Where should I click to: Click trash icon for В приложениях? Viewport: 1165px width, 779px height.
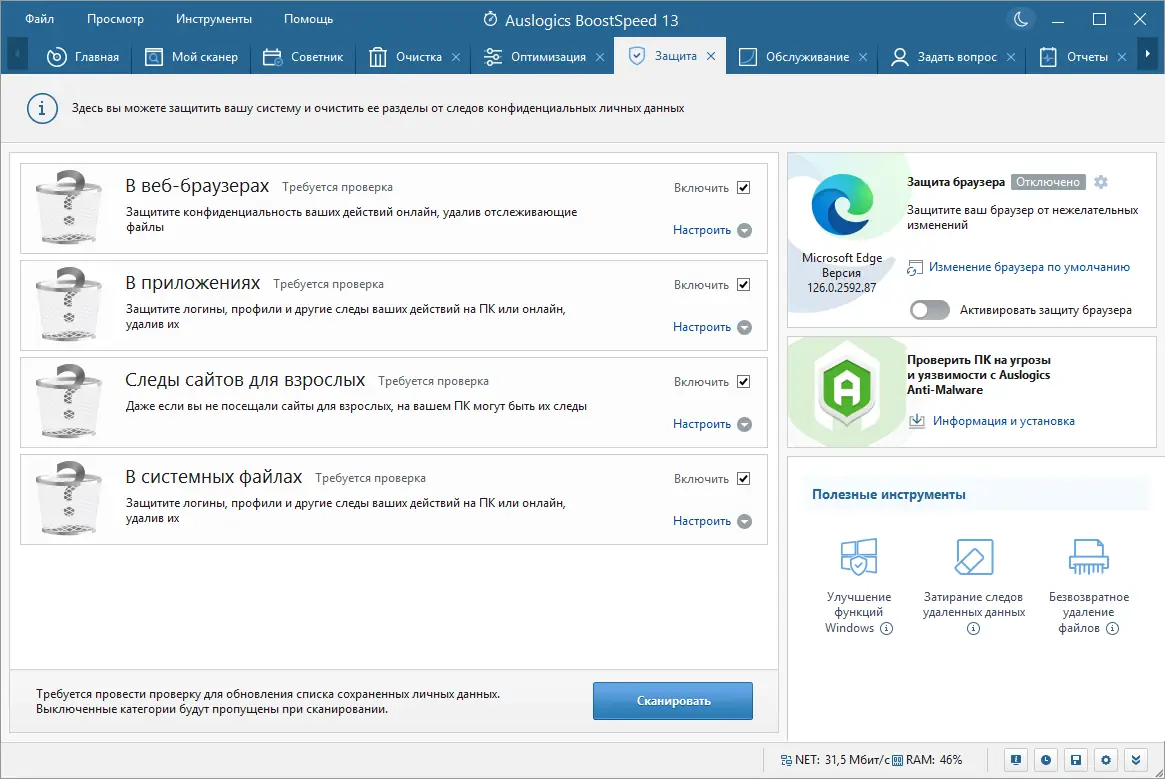tap(68, 305)
